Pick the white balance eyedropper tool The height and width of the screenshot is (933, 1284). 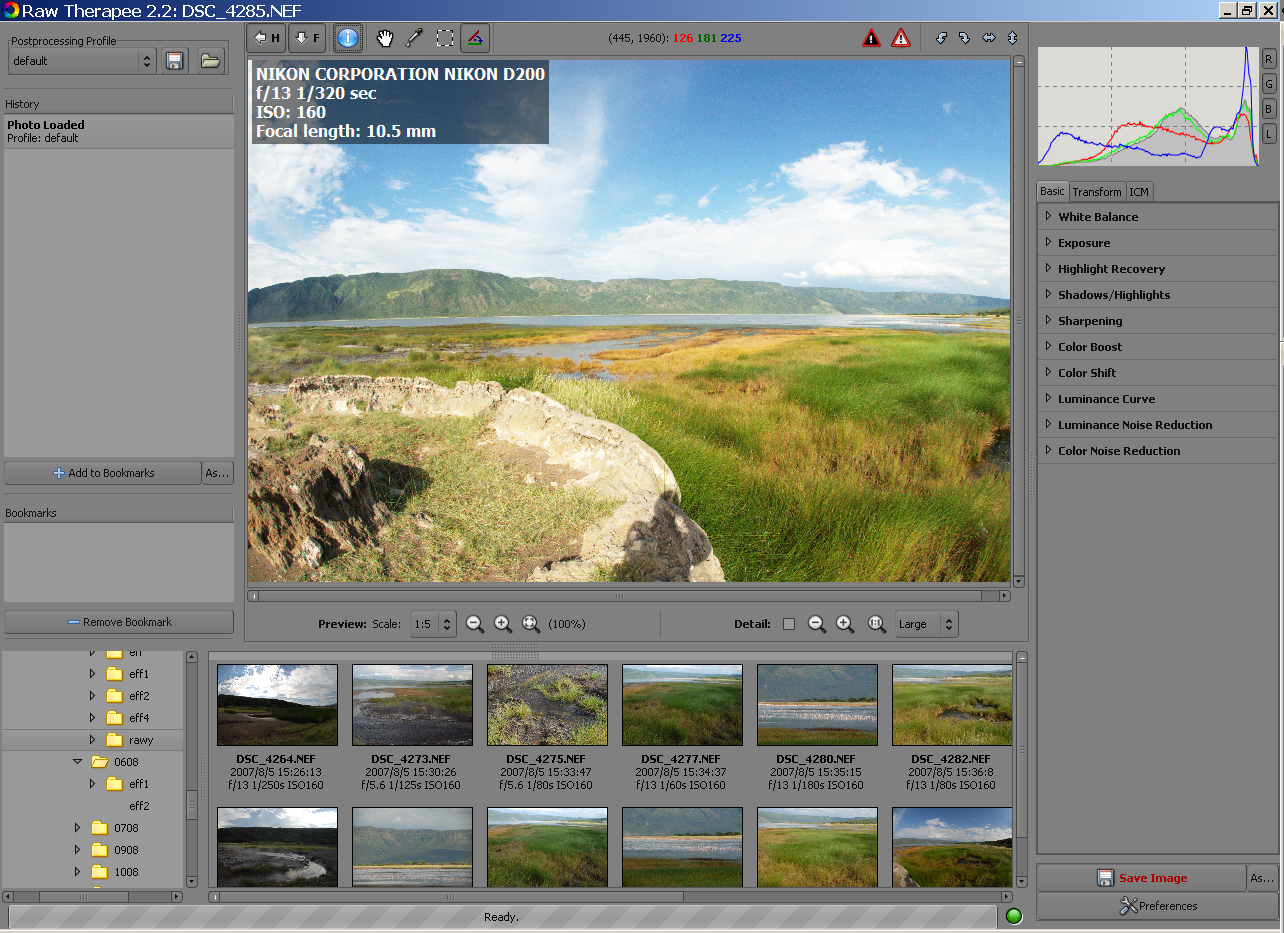coord(414,39)
